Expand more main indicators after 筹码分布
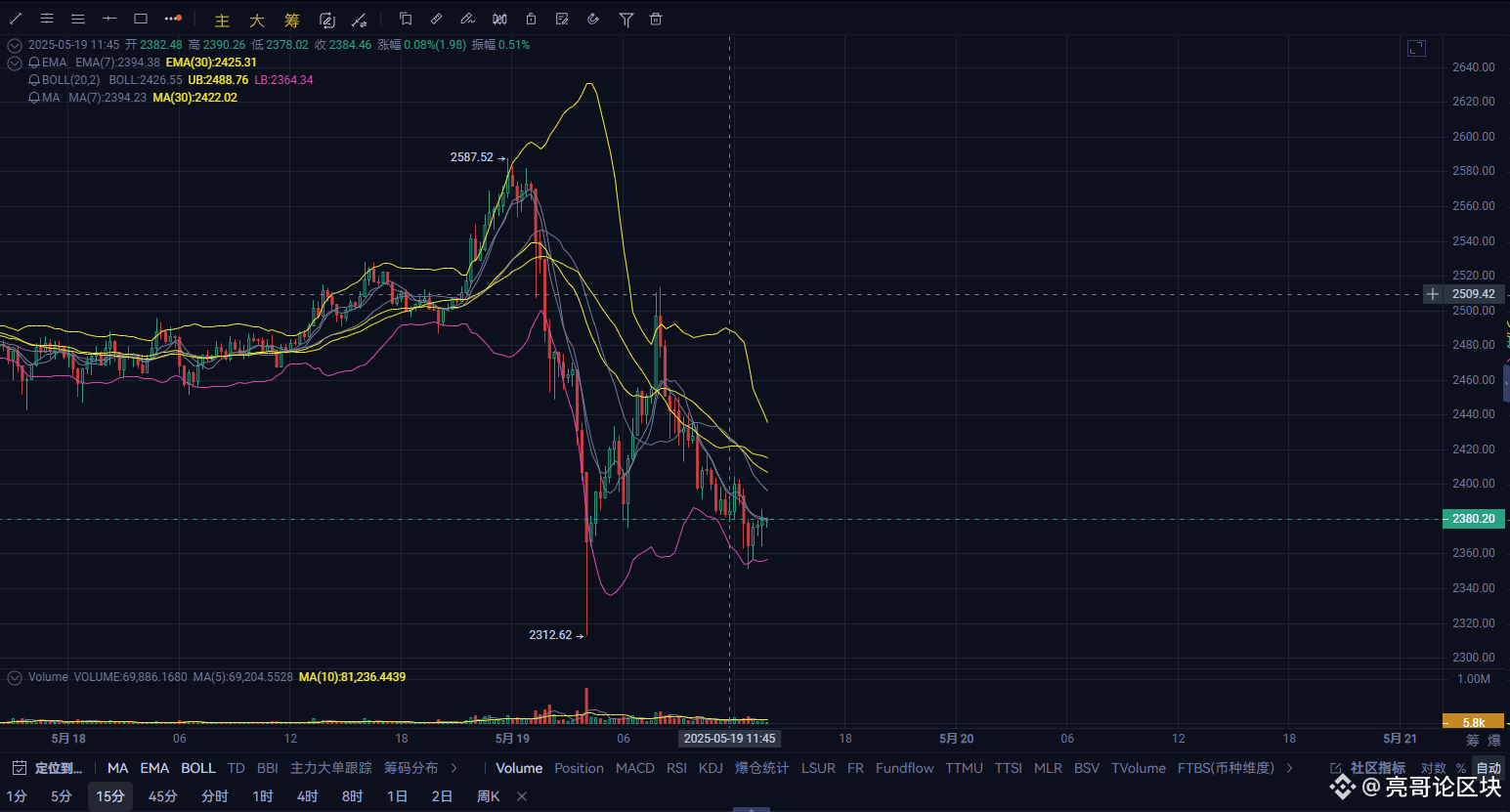 coord(453,768)
